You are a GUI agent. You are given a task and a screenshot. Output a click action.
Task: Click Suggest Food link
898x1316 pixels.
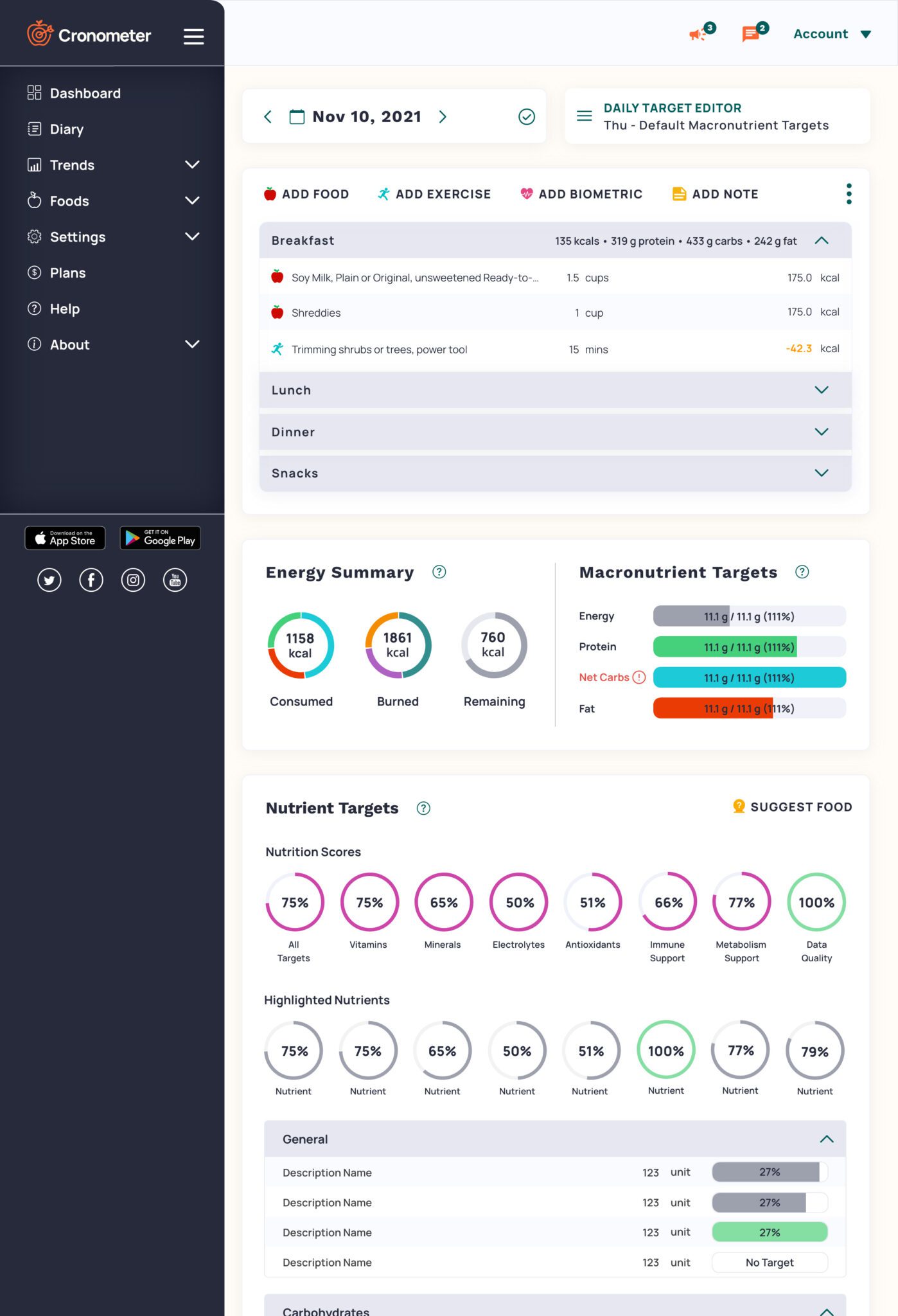[793, 807]
